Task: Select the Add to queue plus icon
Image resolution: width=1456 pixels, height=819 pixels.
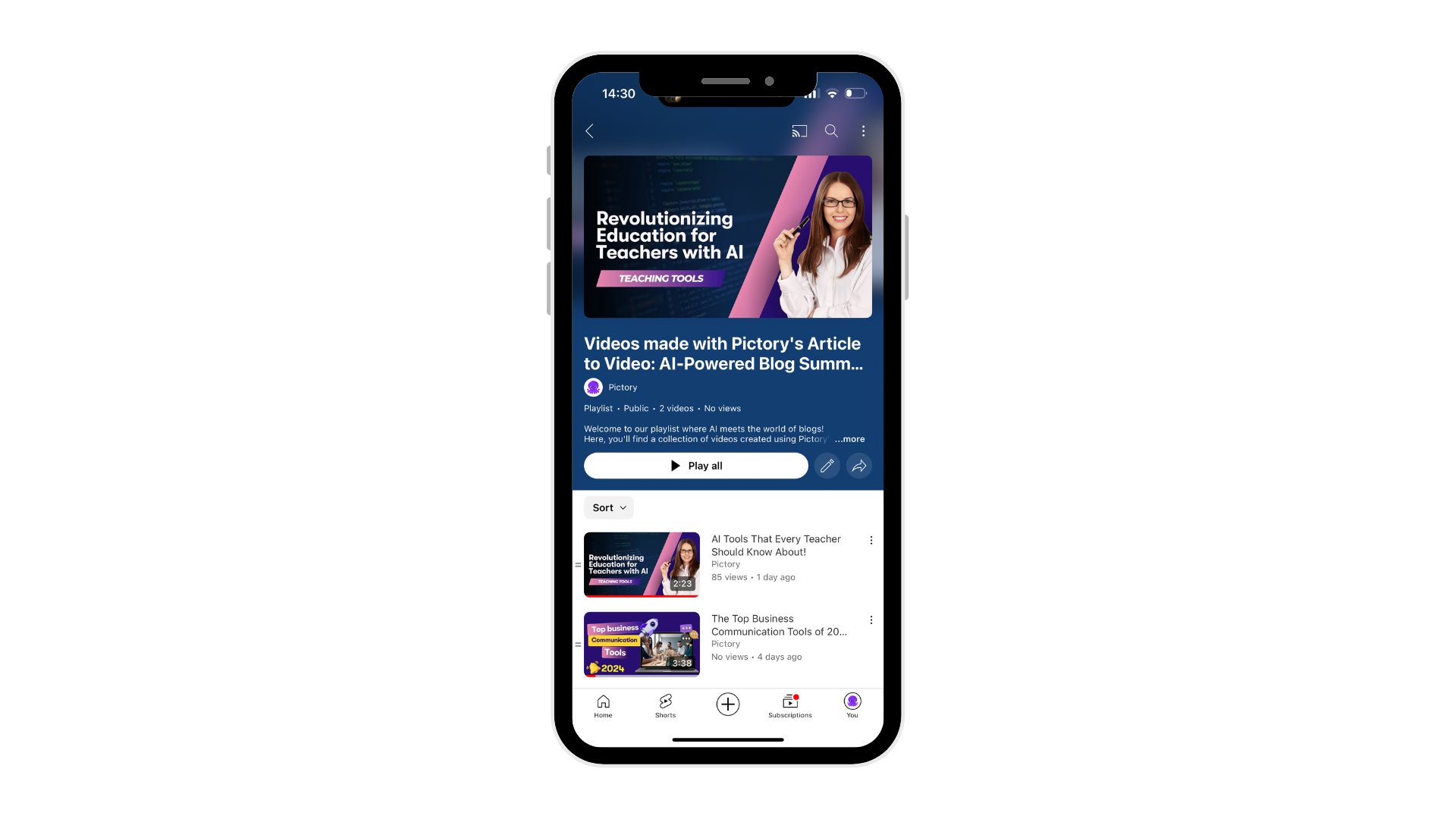Action: (727, 703)
